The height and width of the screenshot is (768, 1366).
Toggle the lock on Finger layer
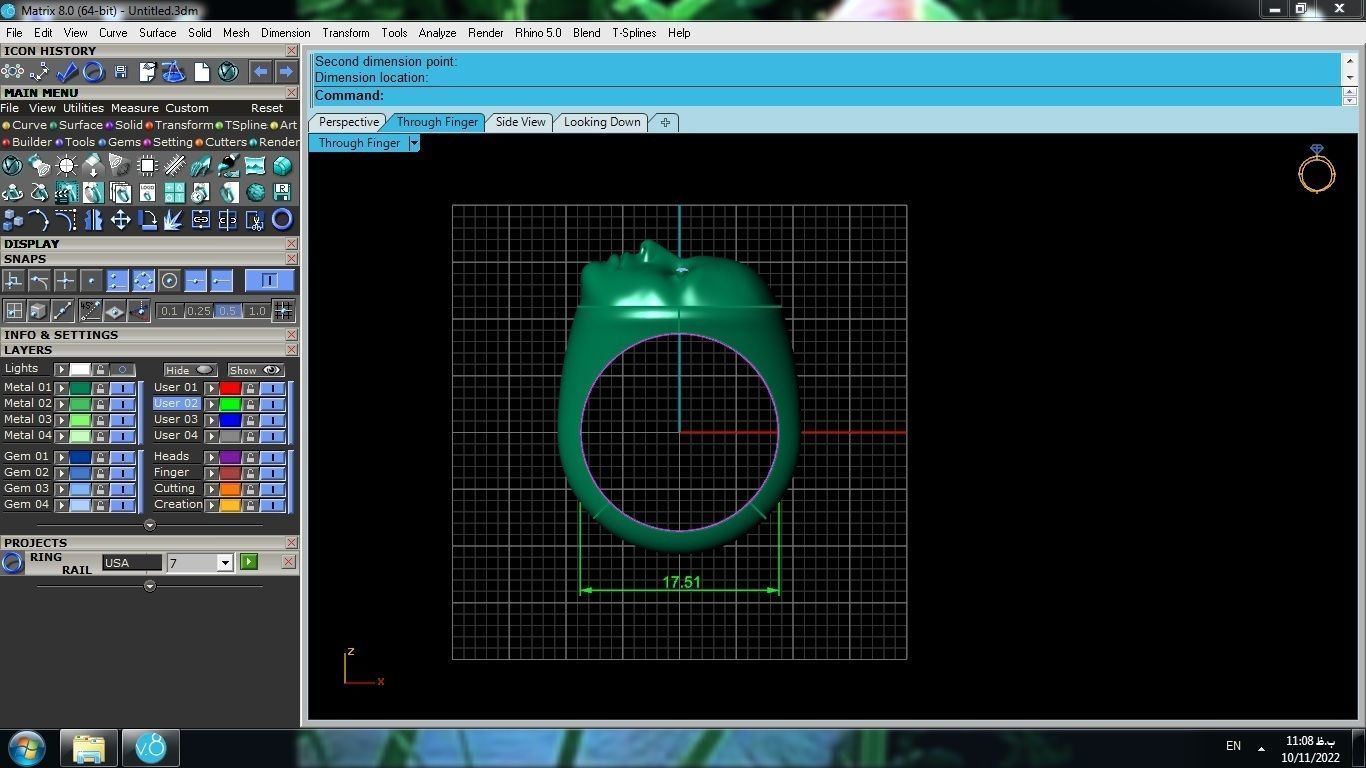pos(249,473)
